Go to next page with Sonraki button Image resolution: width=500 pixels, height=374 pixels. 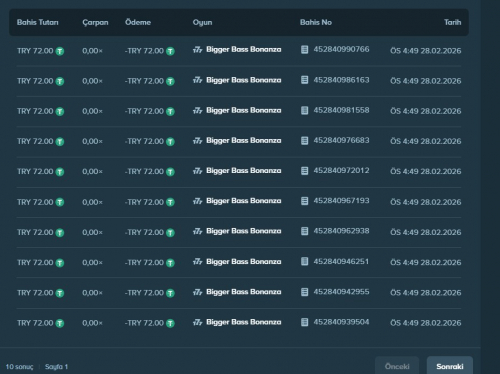point(450,366)
